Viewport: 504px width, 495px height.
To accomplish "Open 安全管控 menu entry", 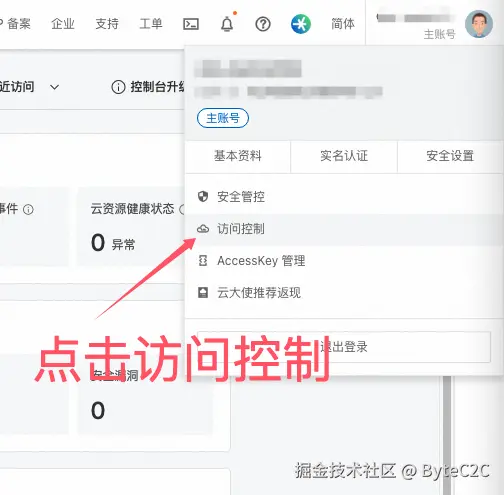I will pyautogui.click(x=343, y=197).
